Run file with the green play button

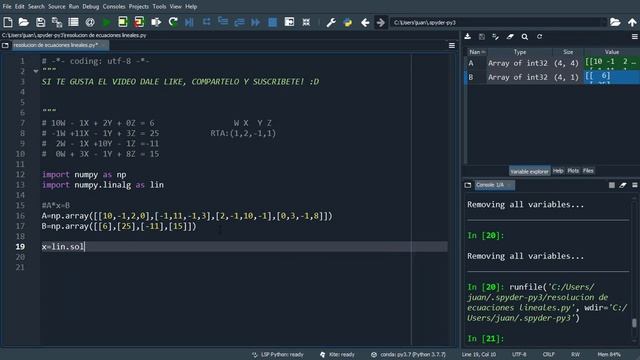click(x=106, y=22)
